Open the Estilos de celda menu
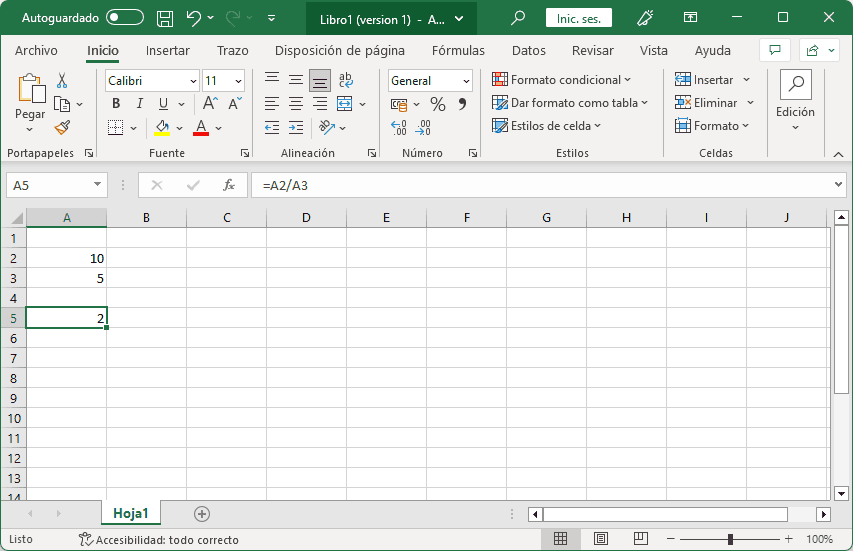This screenshot has width=853, height=551. click(546, 126)
